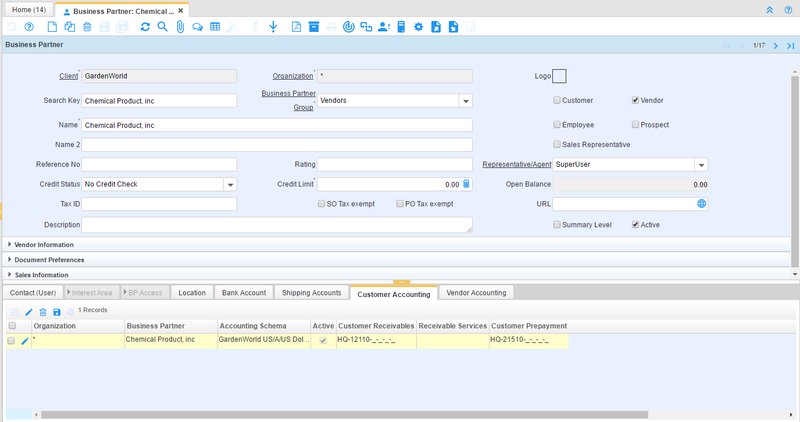Open the Business Partner Group dropdown
Image resolution: width=800 pixels, height=422 pixels.
(x=465, y=100)
